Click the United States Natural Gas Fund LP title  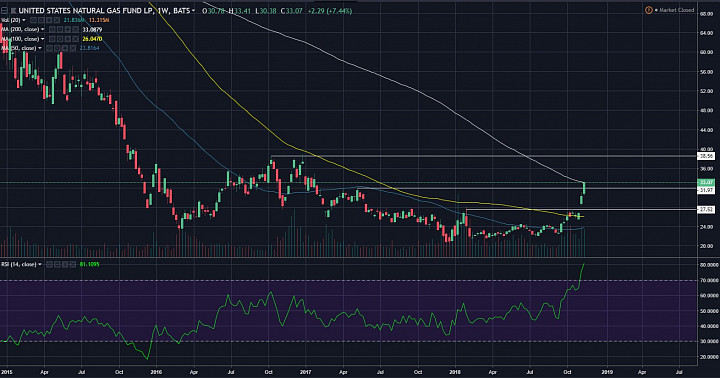point(85,10)
